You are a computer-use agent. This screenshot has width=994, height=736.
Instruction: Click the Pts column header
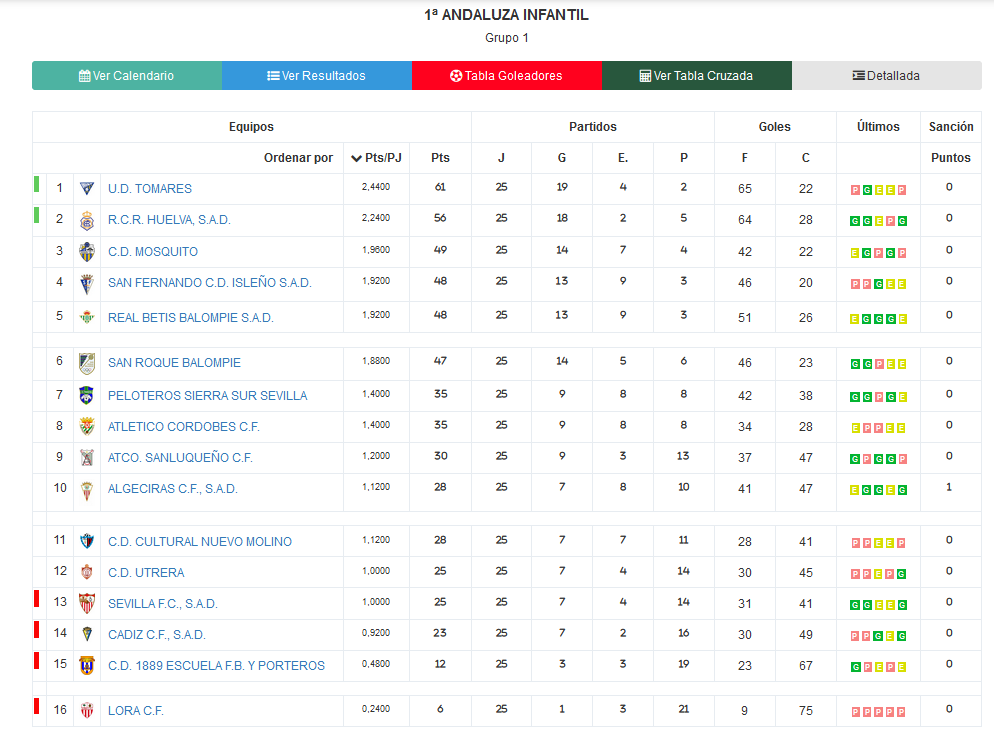pos(441,158)
